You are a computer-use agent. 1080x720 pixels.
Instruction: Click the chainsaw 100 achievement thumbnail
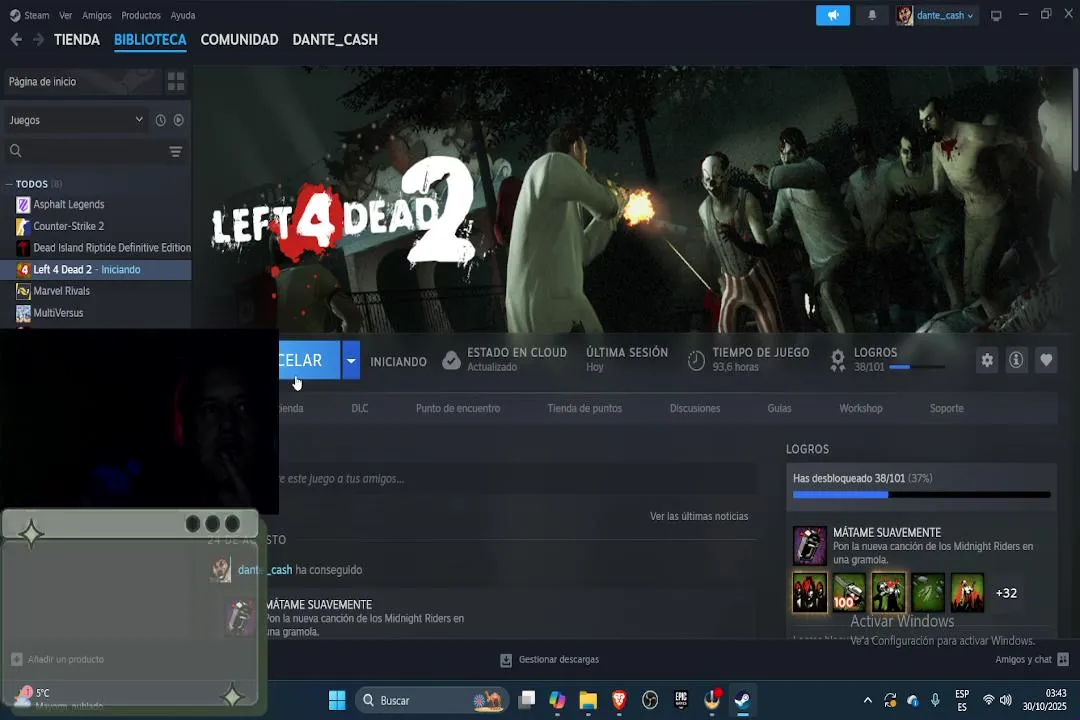pyautogui.click(x=849, y=593)
